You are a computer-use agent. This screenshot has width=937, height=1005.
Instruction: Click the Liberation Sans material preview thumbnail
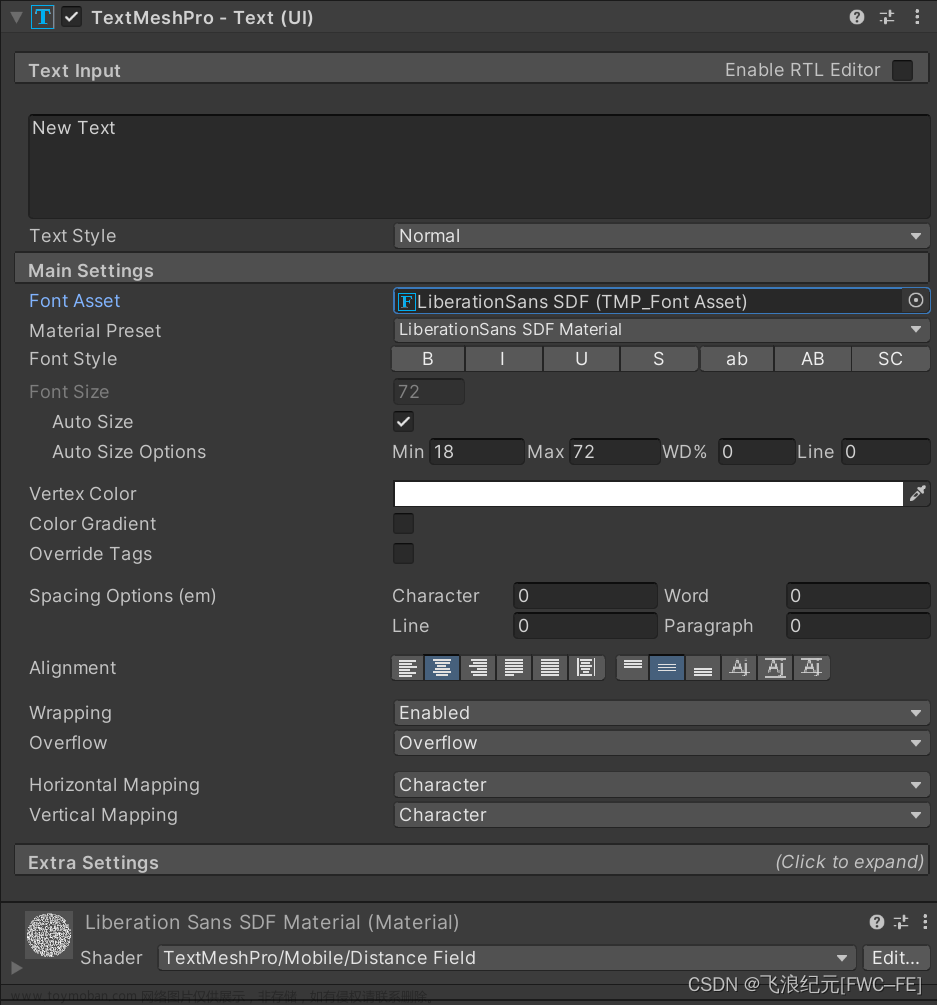tap(49, 934)
